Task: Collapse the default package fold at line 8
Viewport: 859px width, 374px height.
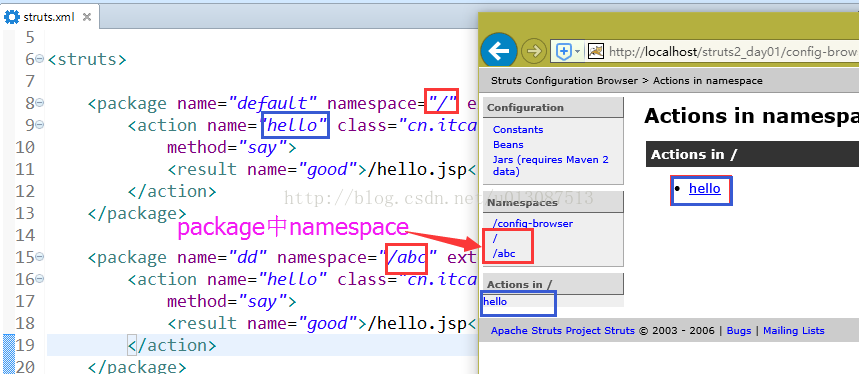Action: pyautogui.click(x=39, y=103)
